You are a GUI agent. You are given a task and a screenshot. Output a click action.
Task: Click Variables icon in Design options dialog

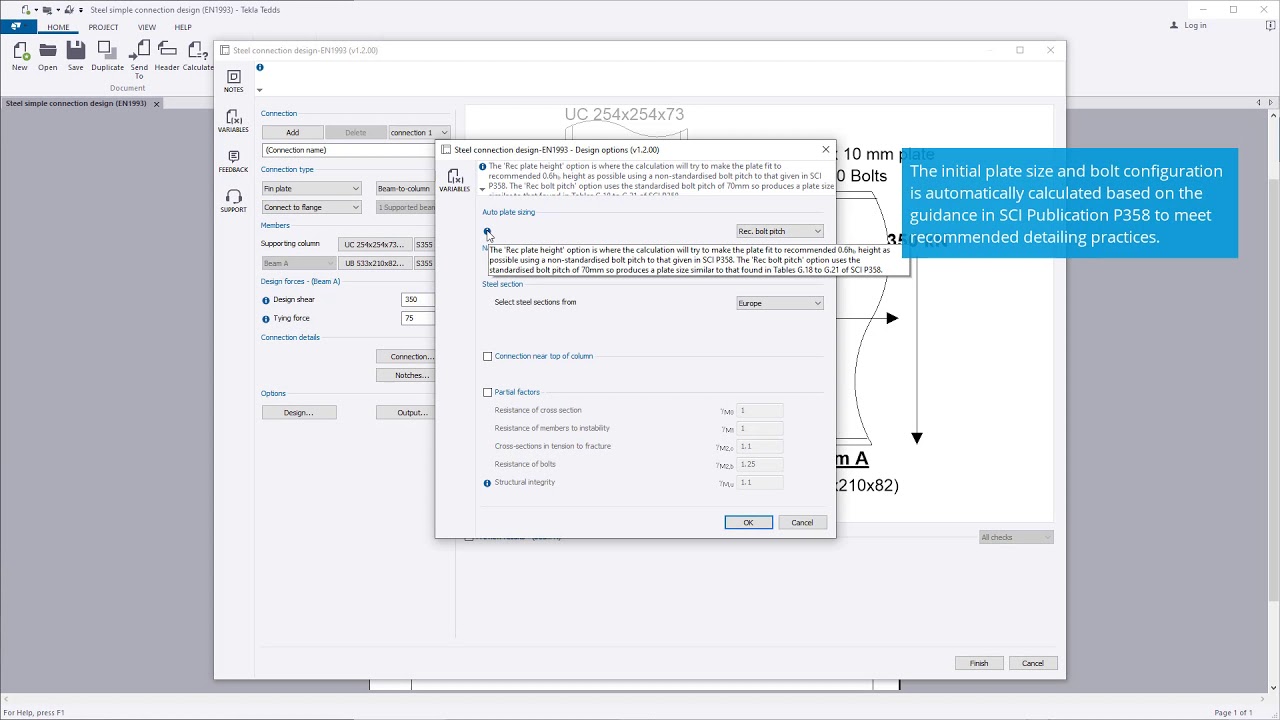click(x=454, y=180)
